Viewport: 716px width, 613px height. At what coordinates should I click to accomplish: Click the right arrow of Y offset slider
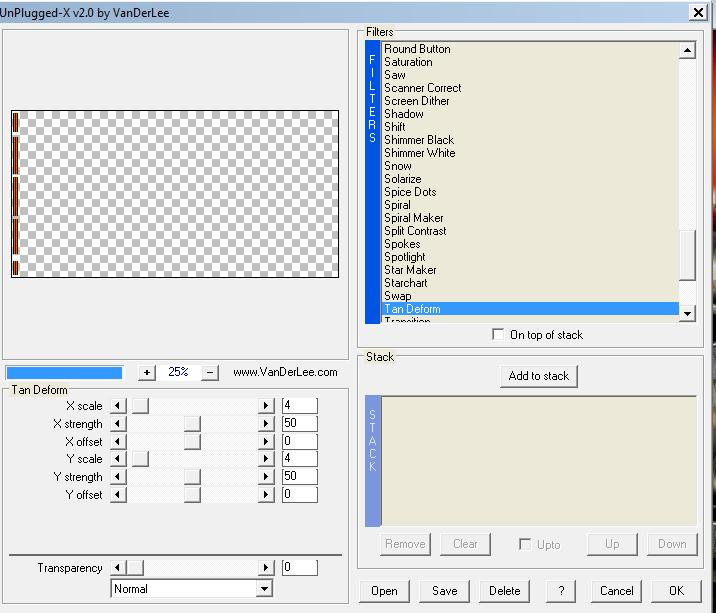click(x=266, y=494)
